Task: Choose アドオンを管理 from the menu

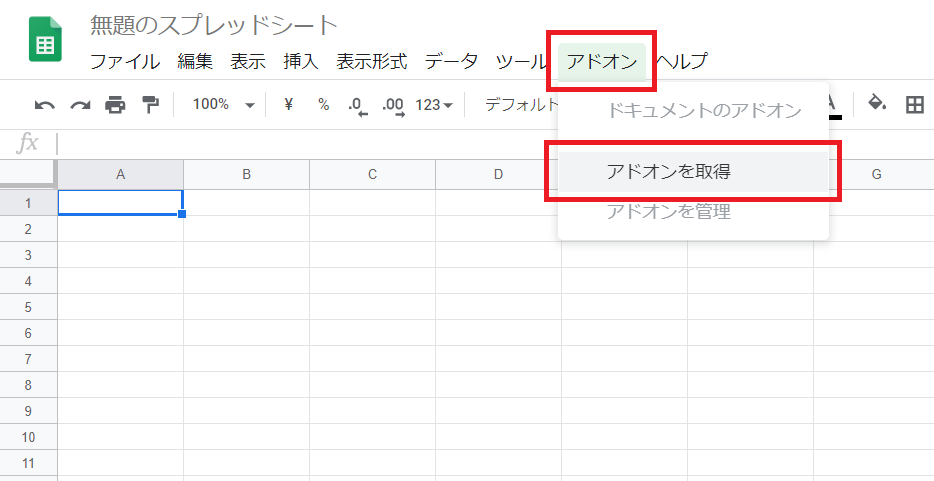Action: (693, 211)
